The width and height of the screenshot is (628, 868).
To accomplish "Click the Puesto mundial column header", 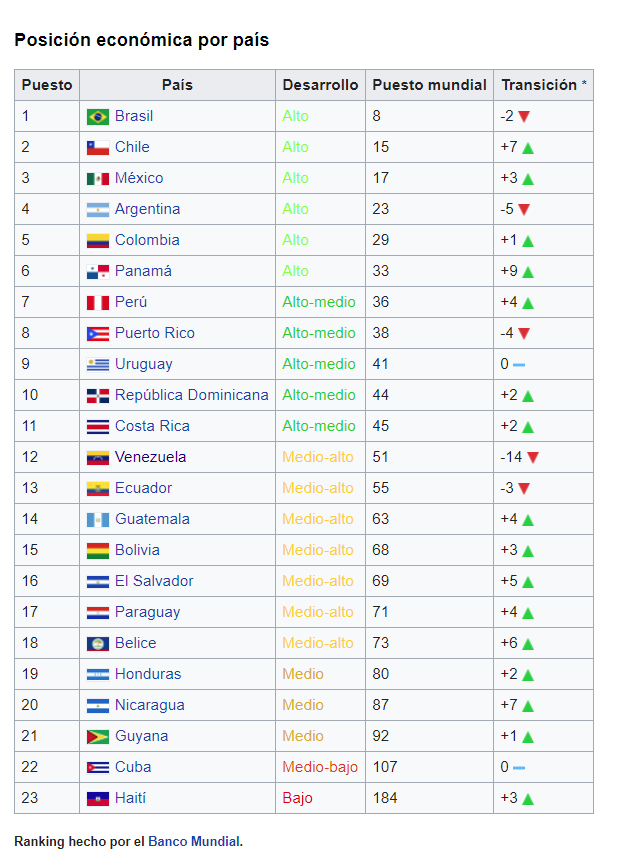I will point(429,85).
